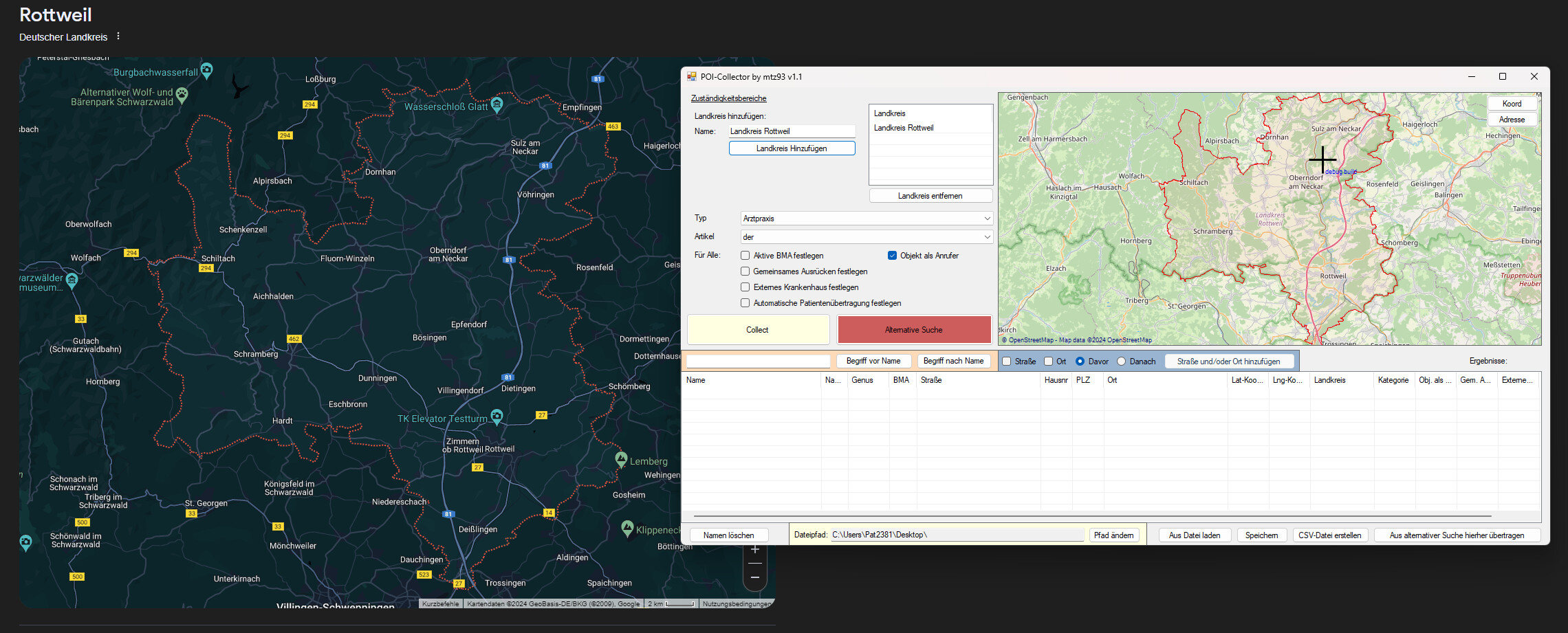Click the Dateipfad text field
This screenshot has width=1568, height=633.
coord(957,535)
